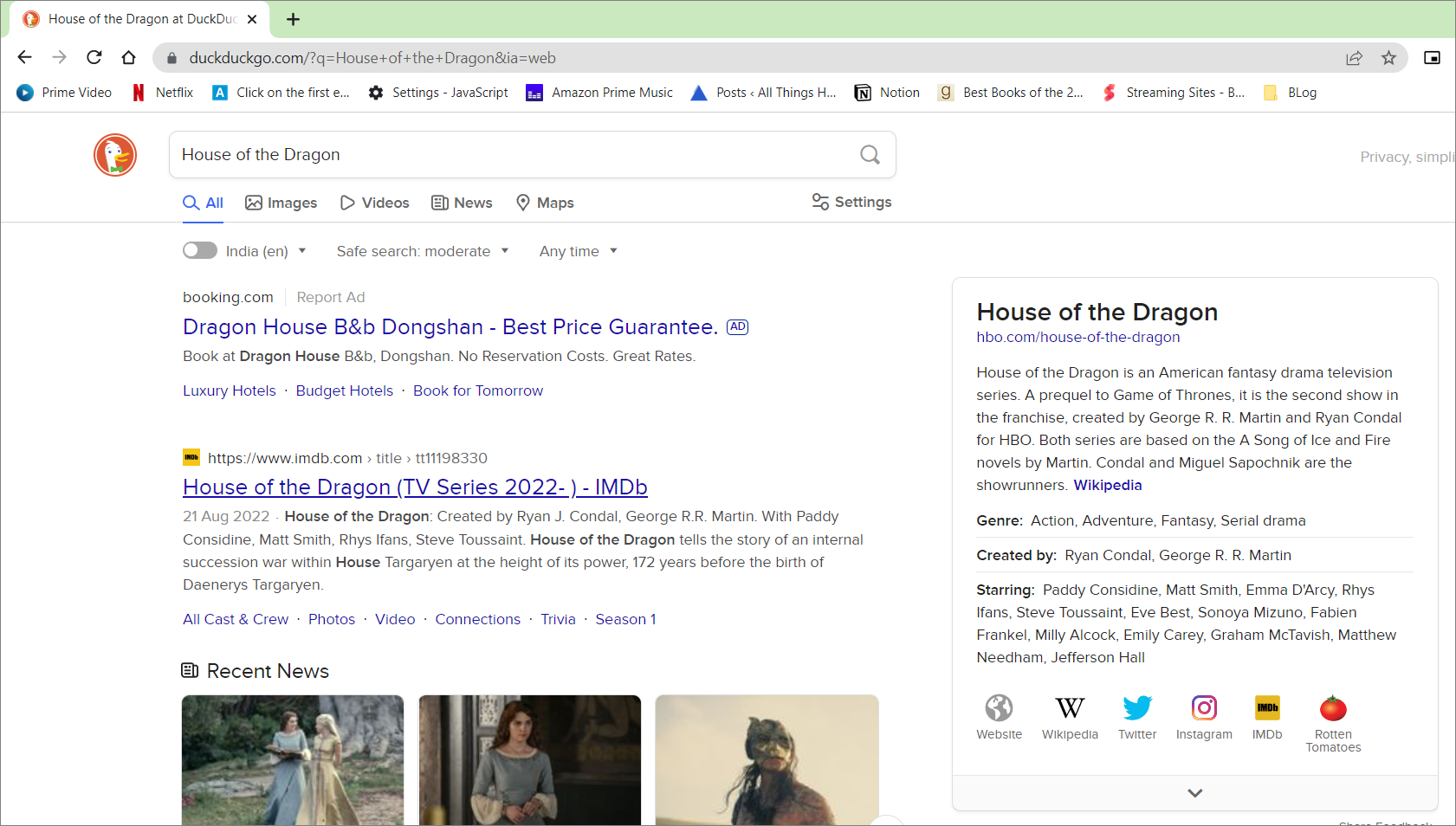This screenshot has width=1456, height=826.
Task: Open the Safe search: moderate dropdown
Action: coord(423,251)
